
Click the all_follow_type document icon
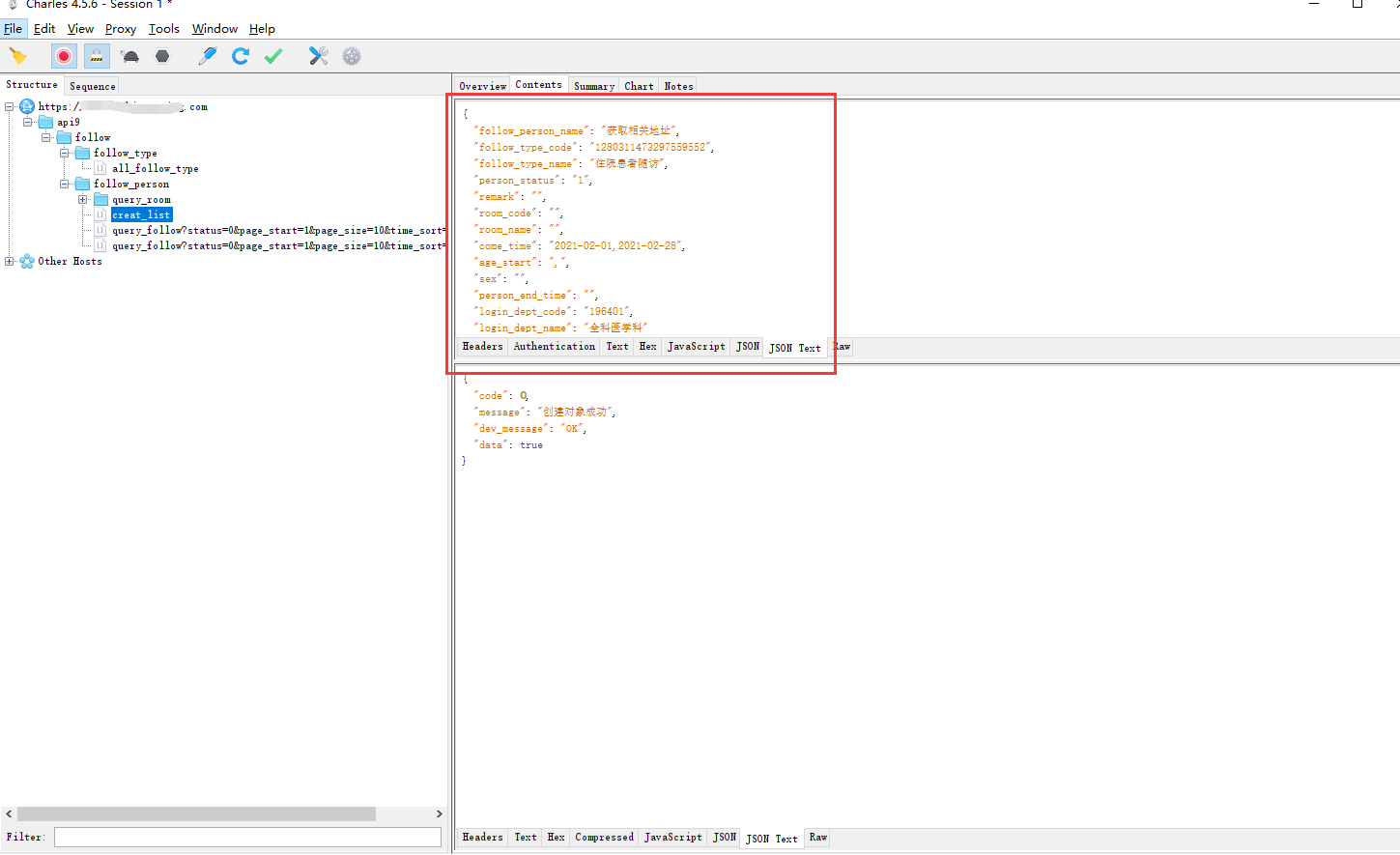(100, 168)
